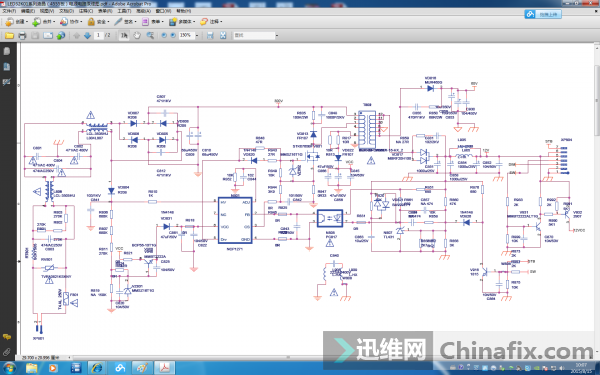Click the email envelope icon
Image resolution: width=600 pixels, height=375 pixels.
(x=48, y=36)
